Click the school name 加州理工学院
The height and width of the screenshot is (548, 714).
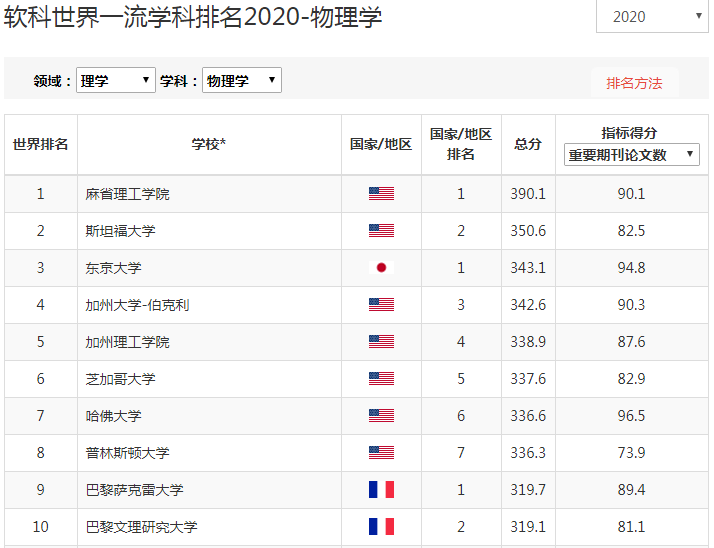[128, 342]
